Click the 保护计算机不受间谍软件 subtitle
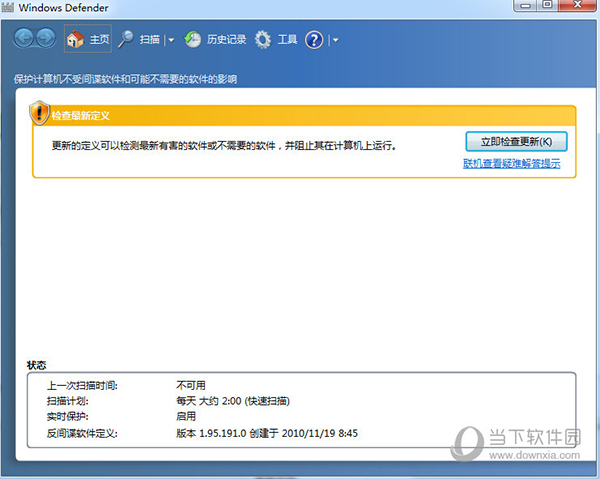The image size is (600, 479). pos(125,79)
